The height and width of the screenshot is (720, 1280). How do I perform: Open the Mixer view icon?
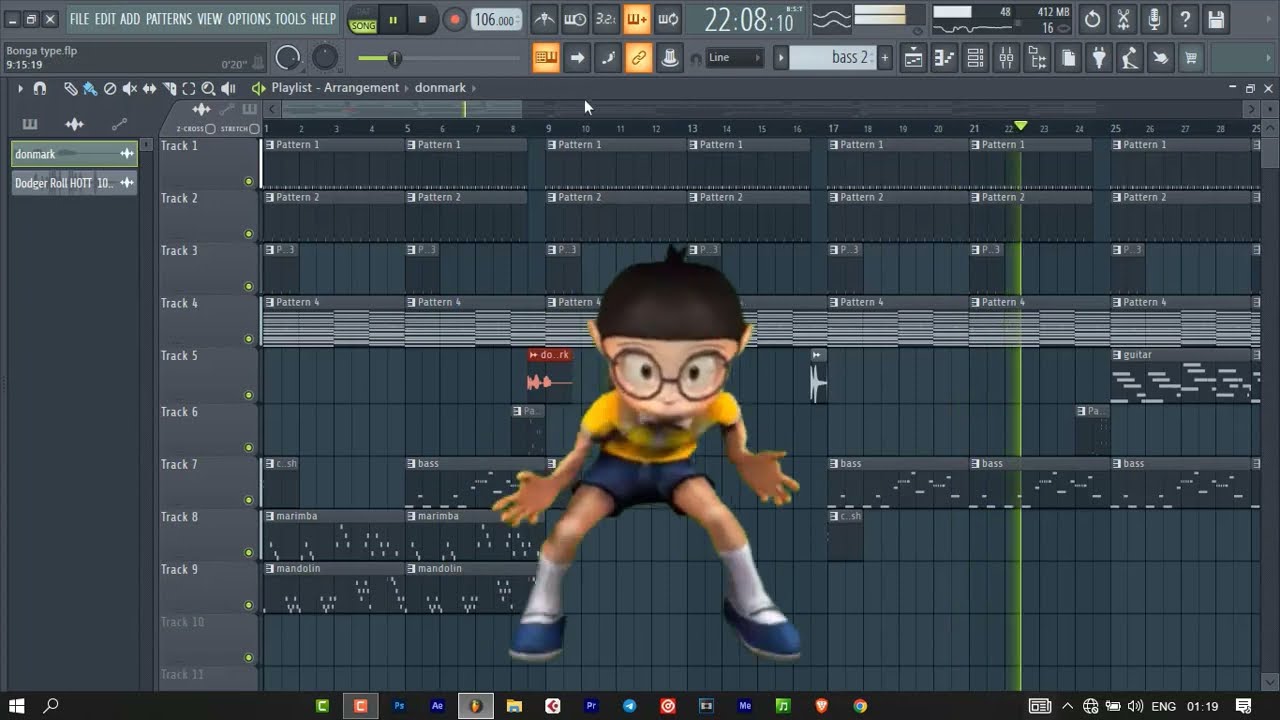point(1006,58)
